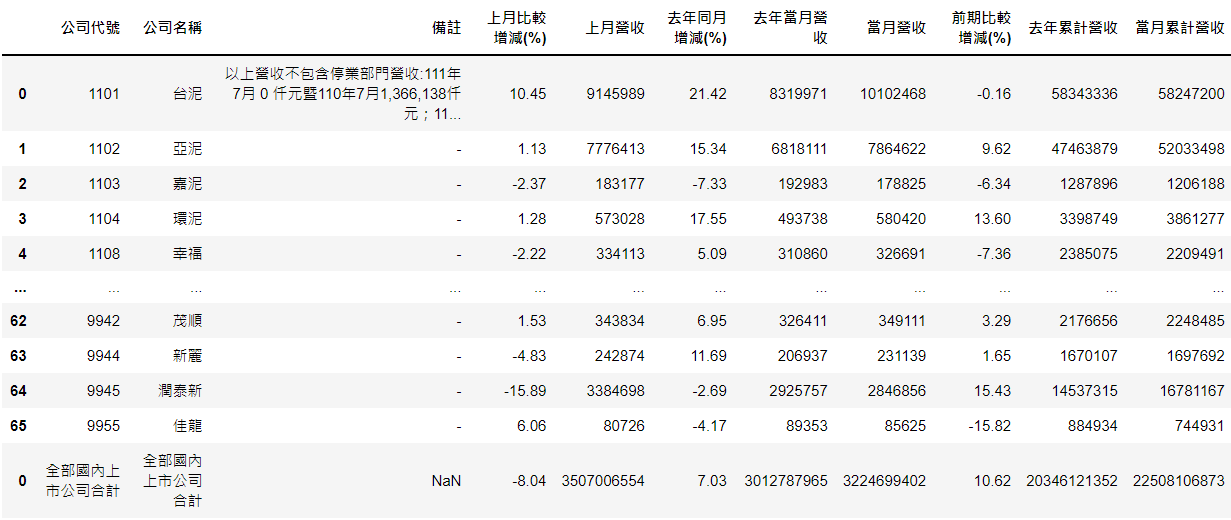Click the value 10102468 in 當月營收
This screenshot has height=520, width=1231.
coord(892,94)
